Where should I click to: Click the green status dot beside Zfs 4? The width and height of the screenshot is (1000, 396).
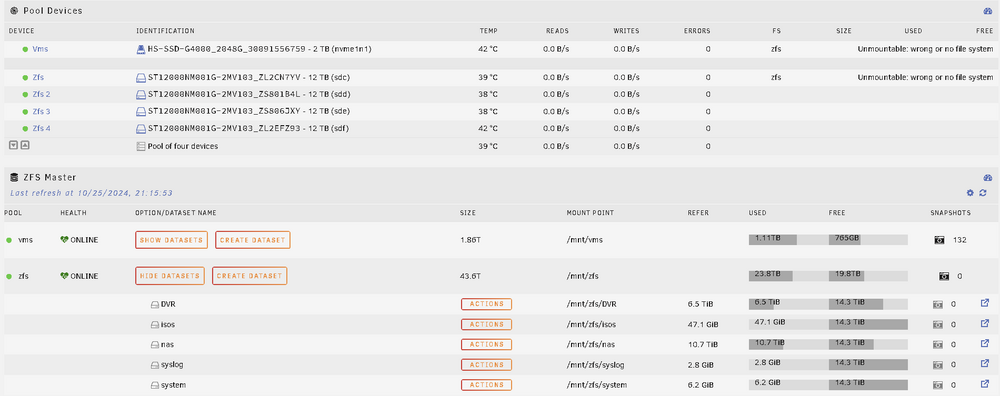(x=26, y=129)
